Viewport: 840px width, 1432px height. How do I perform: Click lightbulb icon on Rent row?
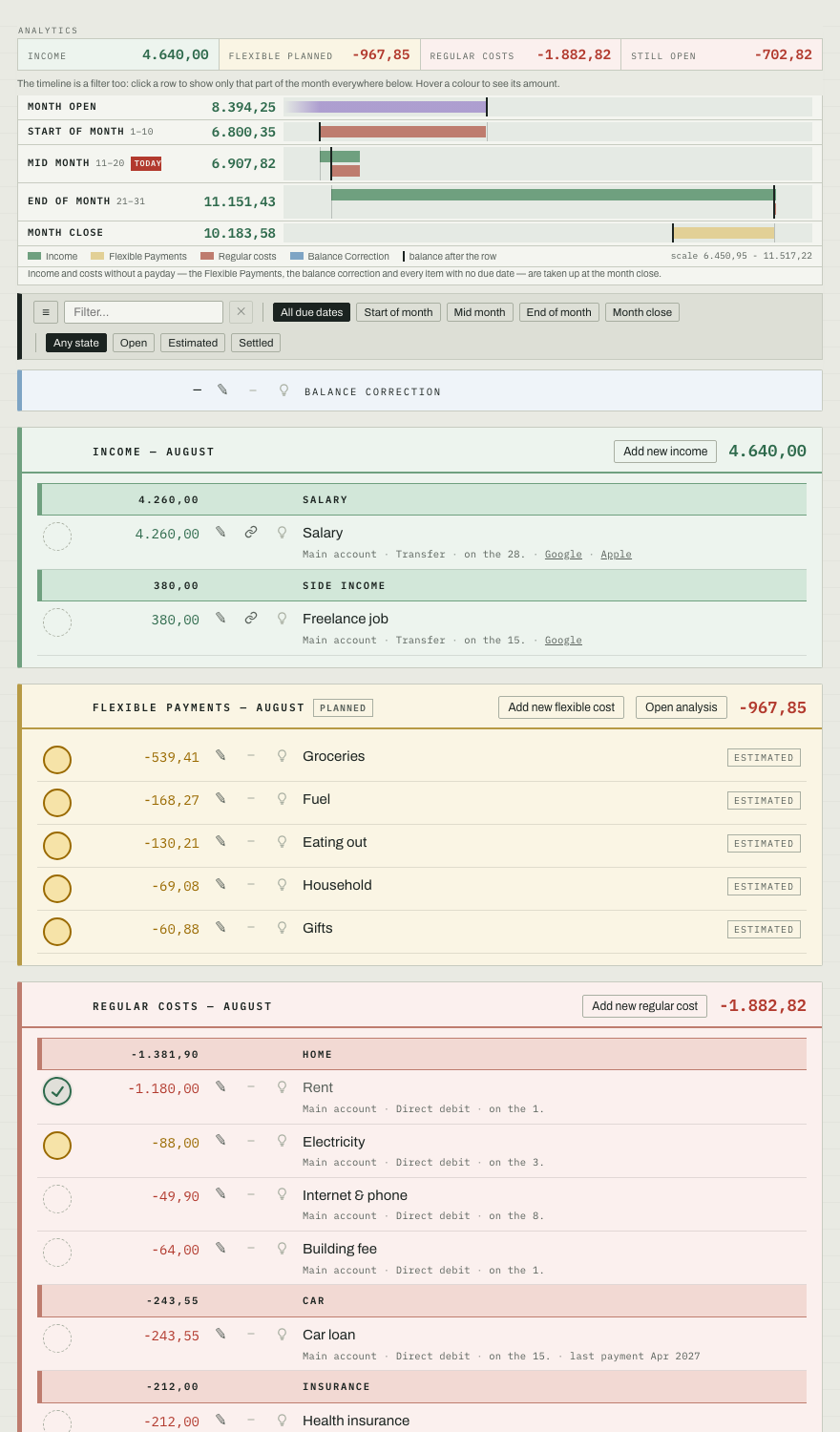(x=282, y=1087)
